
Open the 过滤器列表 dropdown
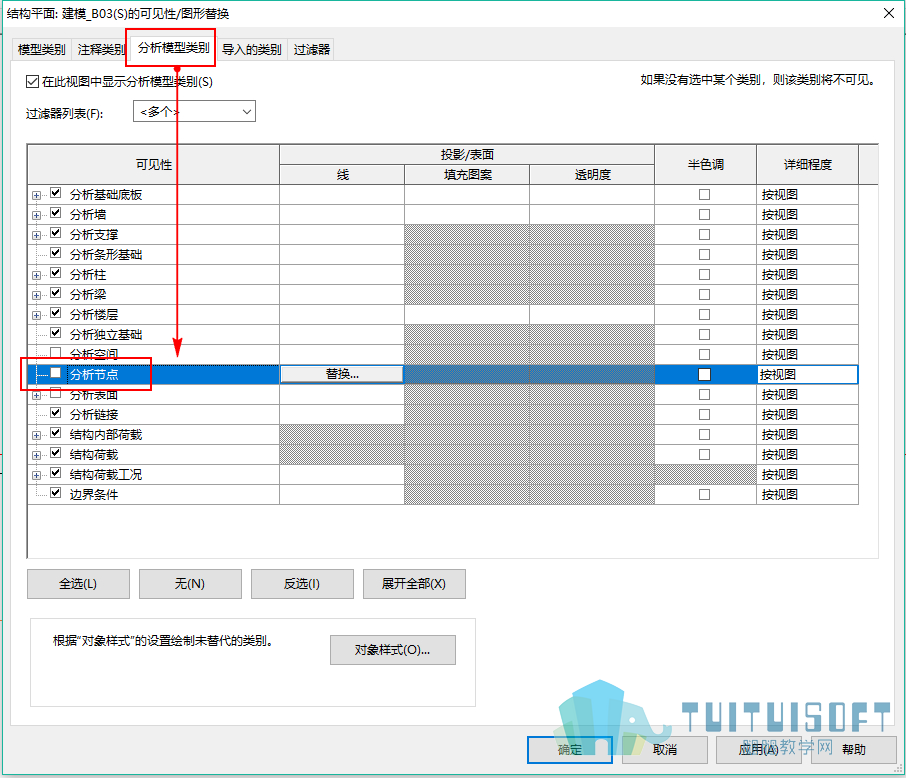click(194, 112)
